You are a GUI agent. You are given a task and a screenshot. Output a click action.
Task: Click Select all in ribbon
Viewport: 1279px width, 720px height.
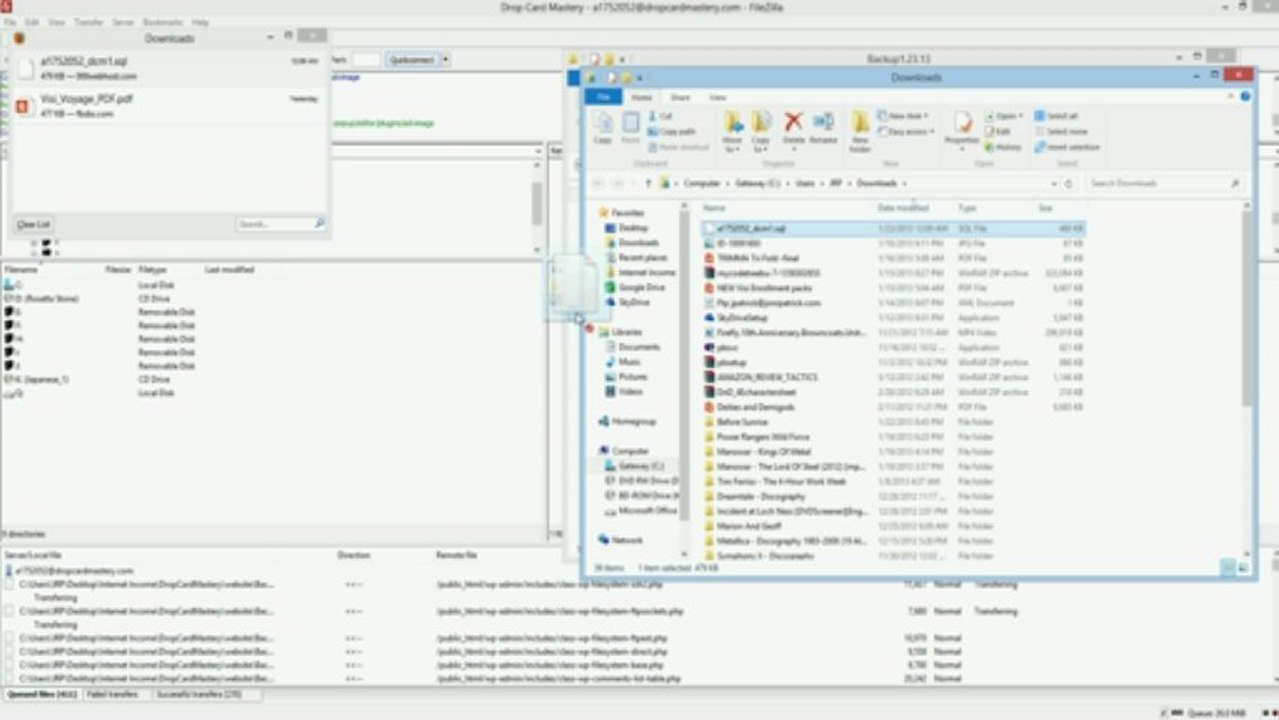point(1056,116)
